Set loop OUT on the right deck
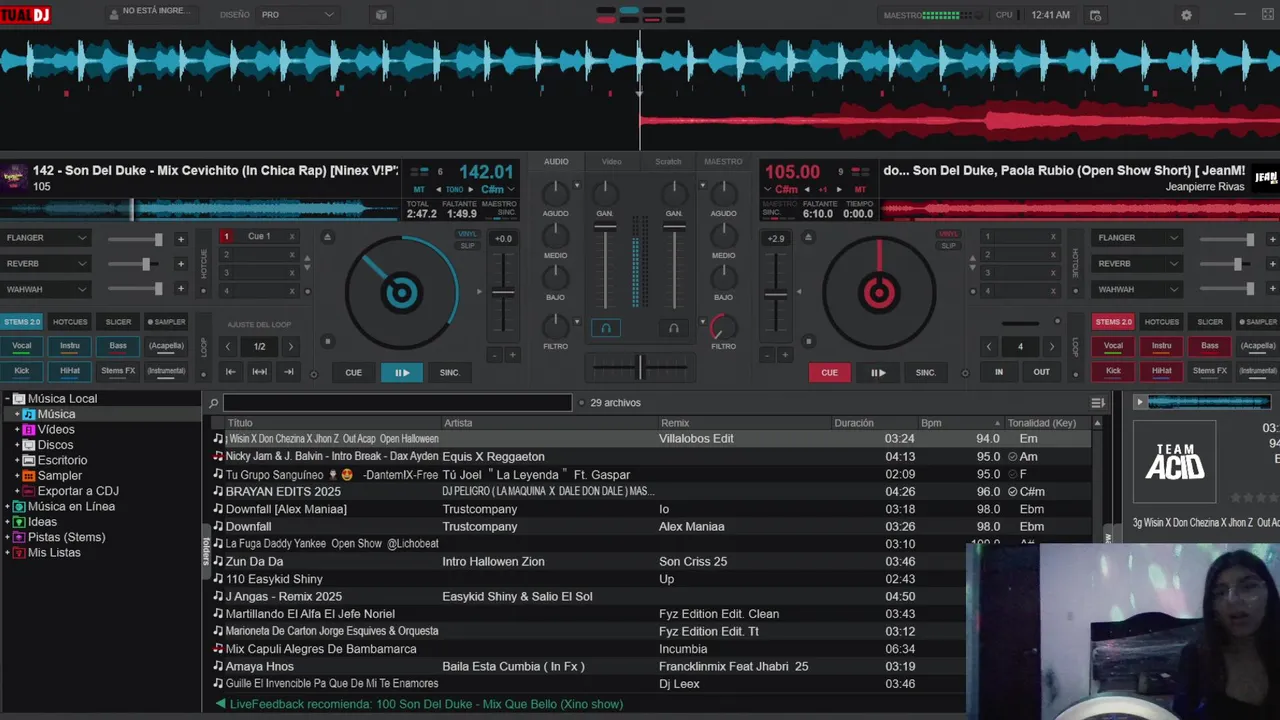Screen dimensions: 1280x720 coord(1041,372)
